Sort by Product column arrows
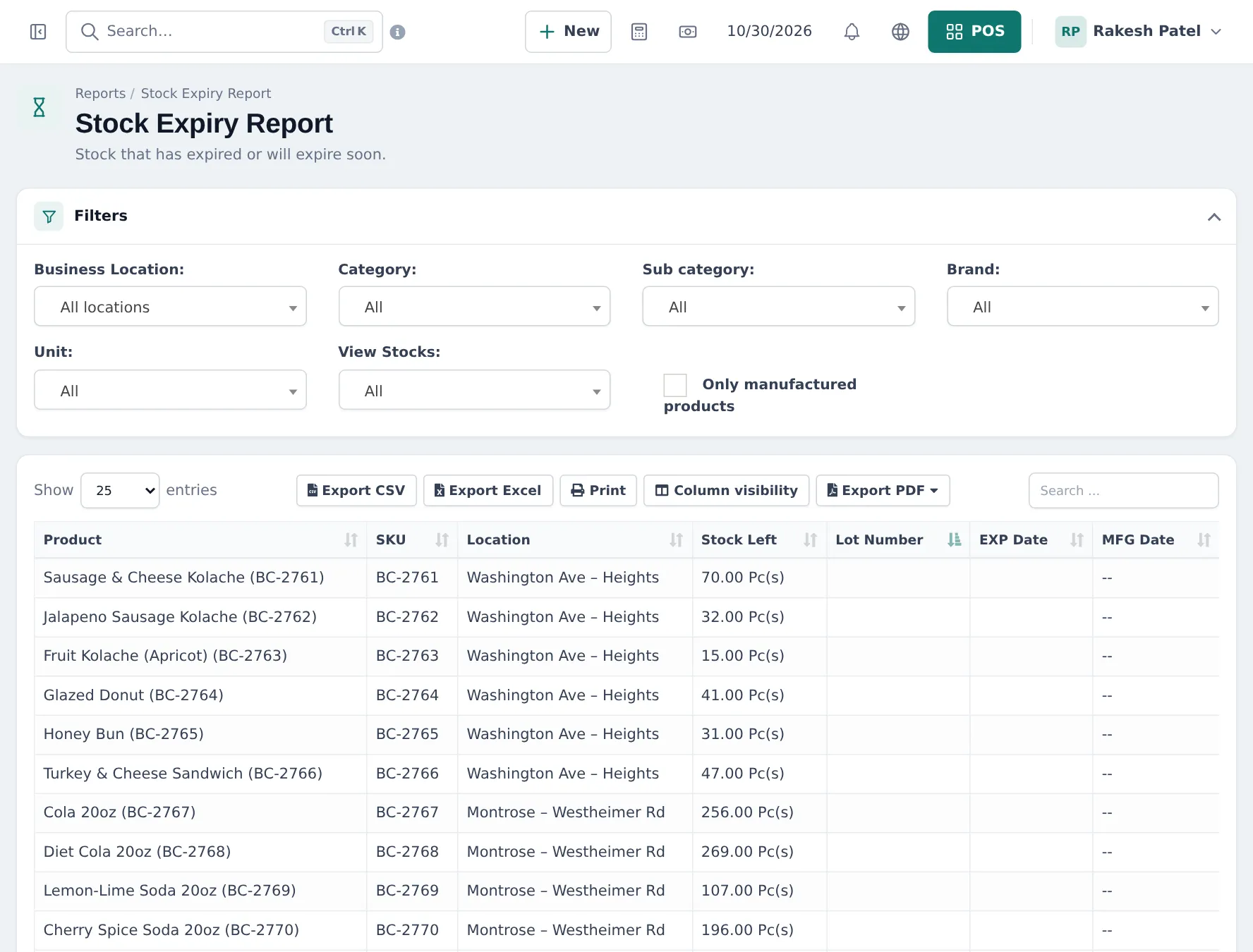 point(351,540)
